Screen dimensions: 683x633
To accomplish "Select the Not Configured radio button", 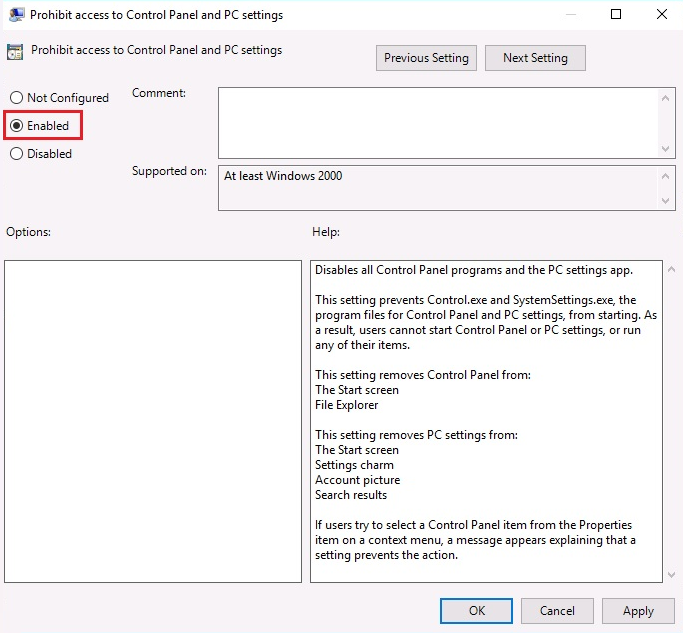I will pyautogui.click(x=16, y=98).
